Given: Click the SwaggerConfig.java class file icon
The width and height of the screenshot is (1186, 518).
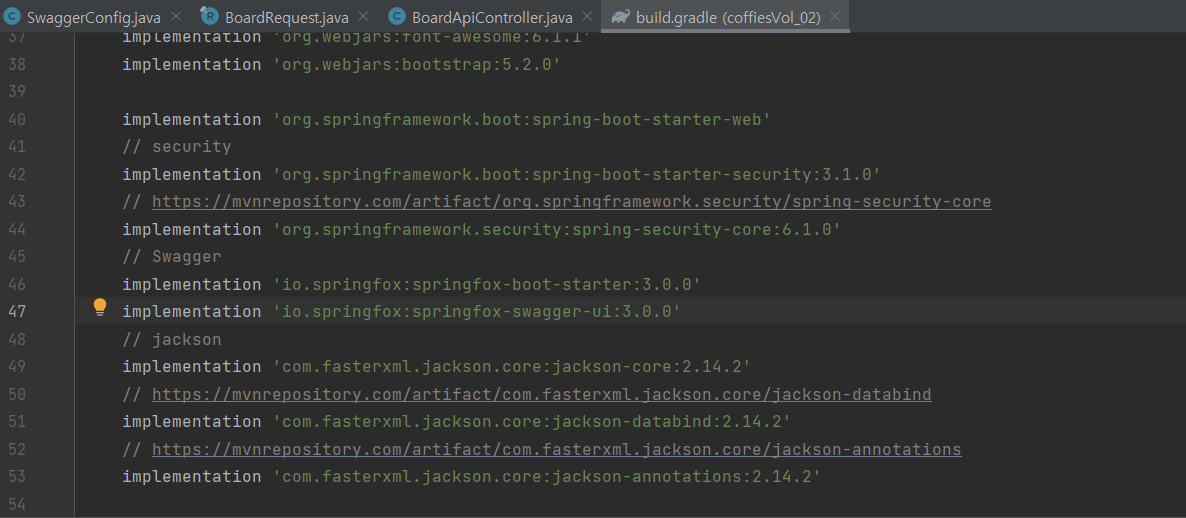Looking at the screenshot, I should 13,16.
